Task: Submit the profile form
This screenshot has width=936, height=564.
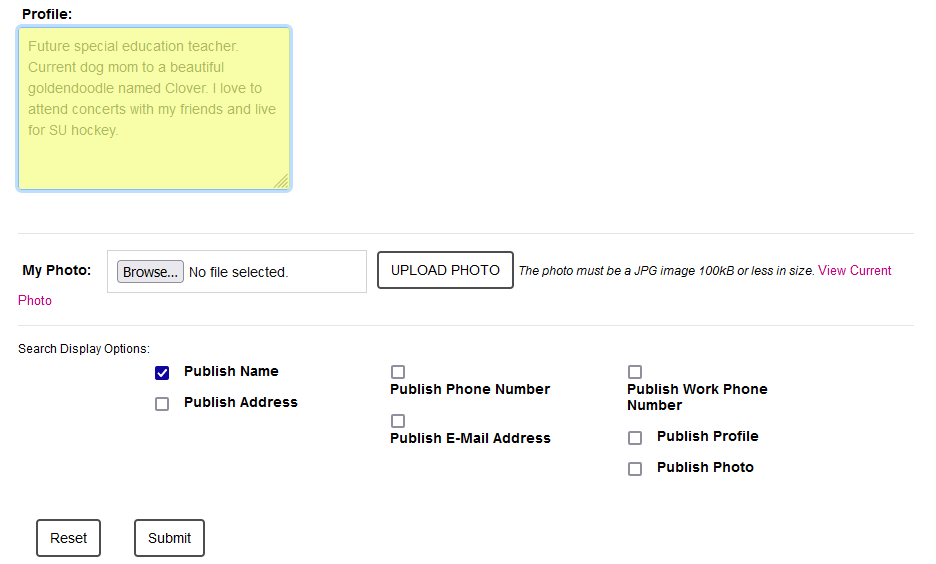Action: click(x=169, y=538)
